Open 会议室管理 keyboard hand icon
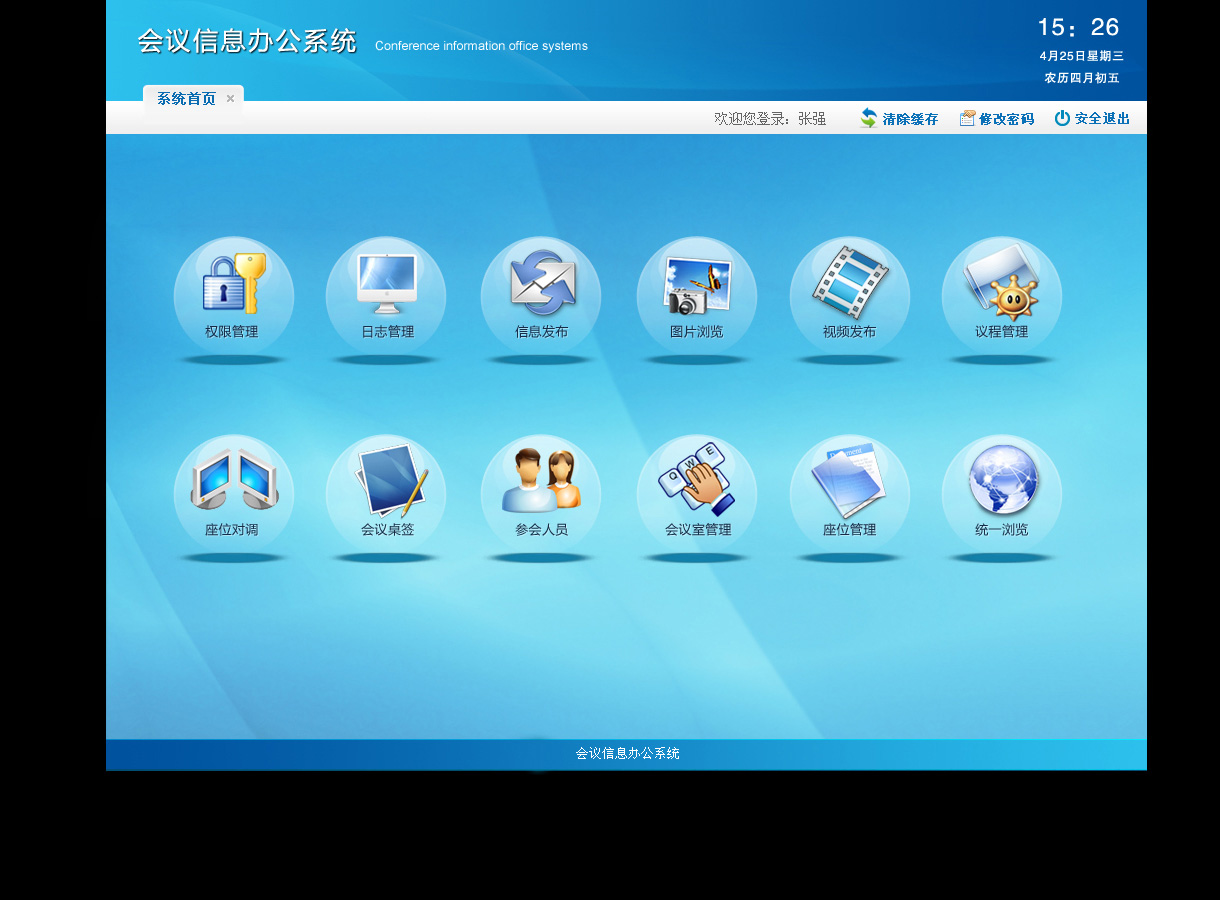The height and width of the screenshot is (900, 1220). (697, 479)
